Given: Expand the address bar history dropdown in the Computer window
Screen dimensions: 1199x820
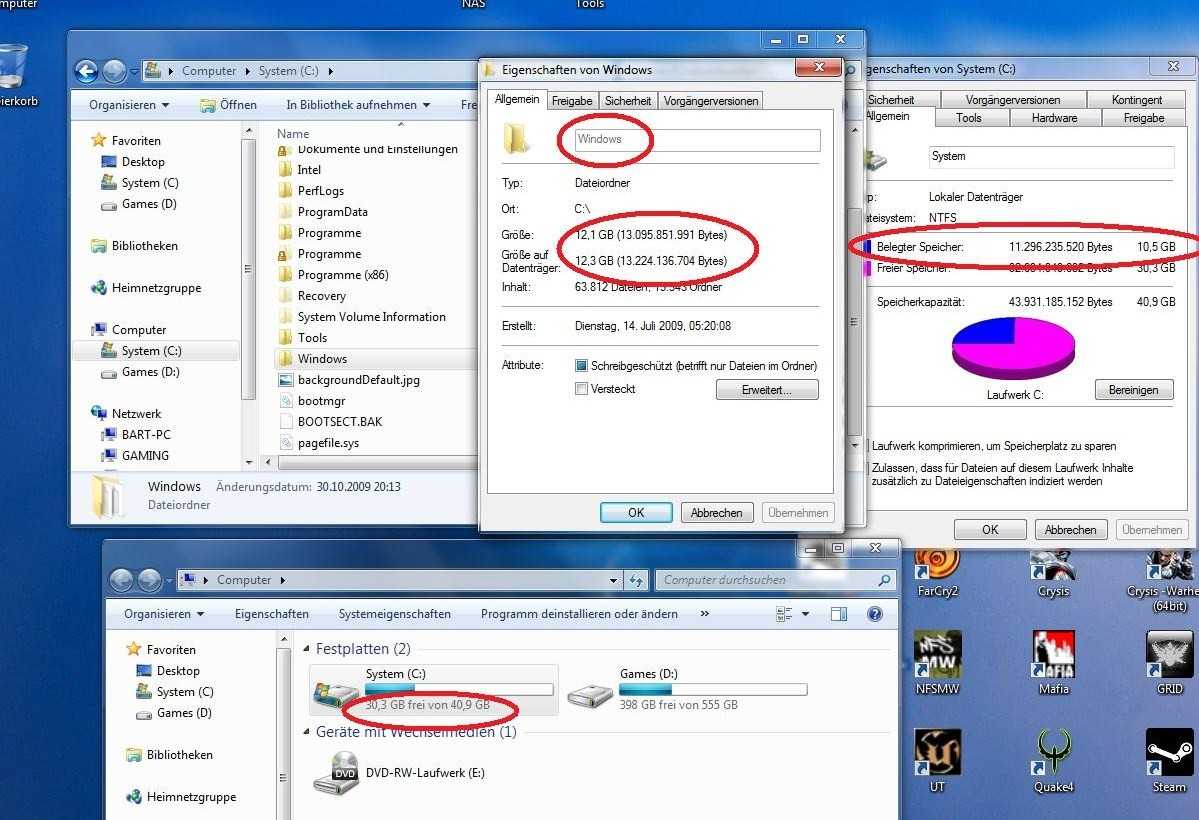Looking at the screenshot, I should tap(613, 581).
